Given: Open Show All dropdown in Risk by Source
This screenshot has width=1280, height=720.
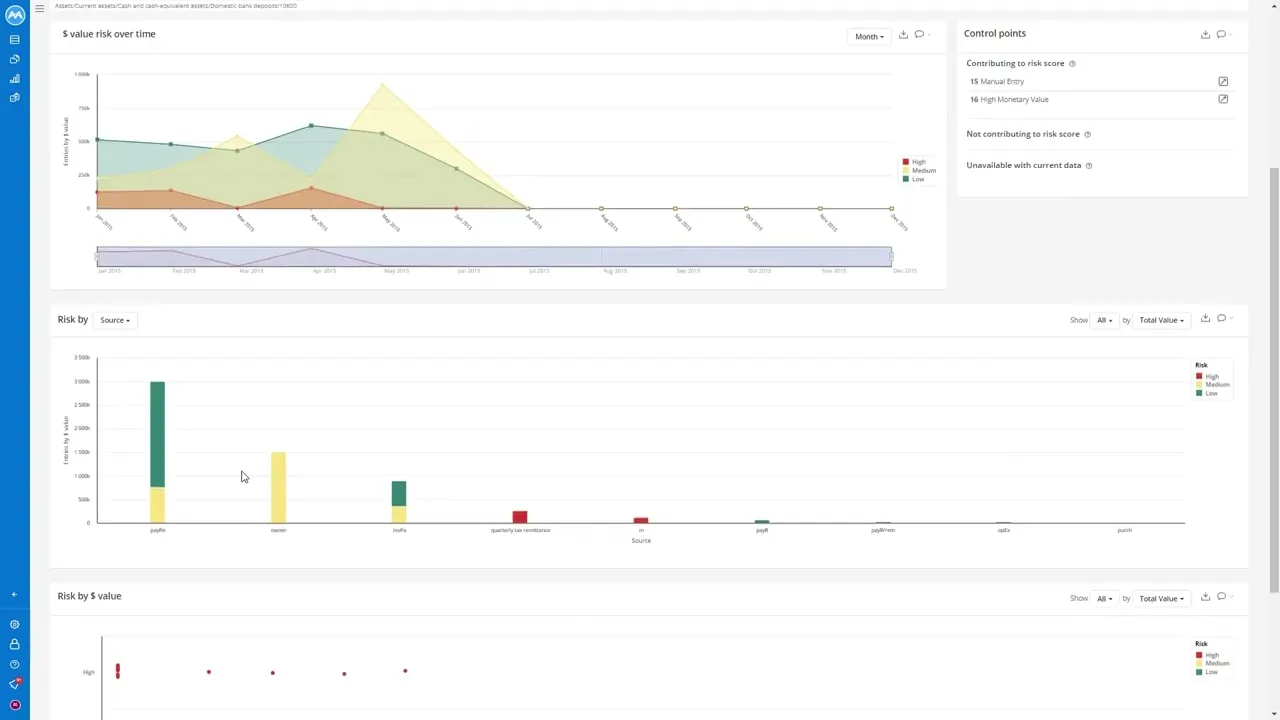Looking at the screenshot, I should [1104, 320].
